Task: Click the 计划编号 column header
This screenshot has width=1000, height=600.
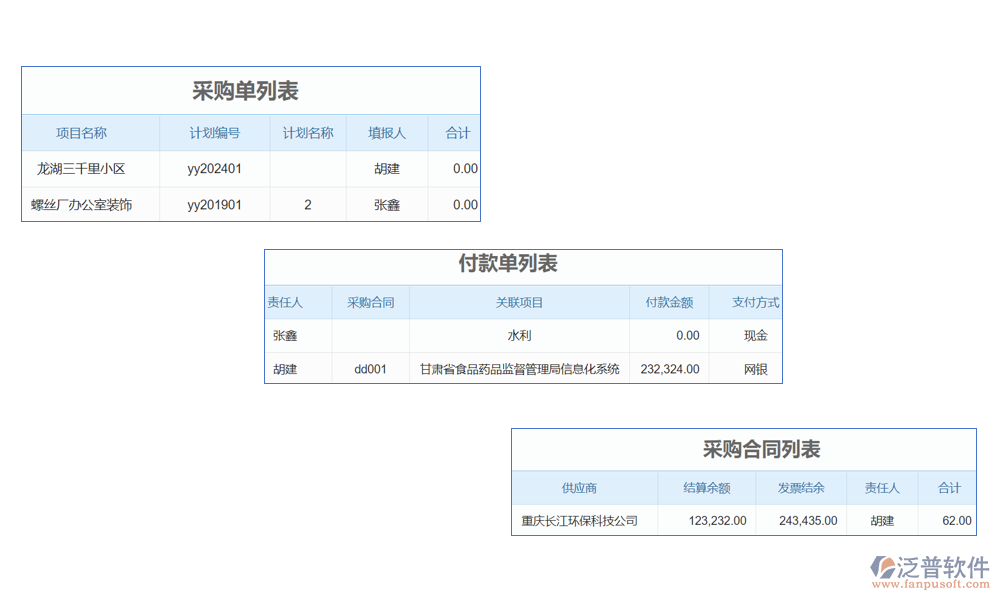Action: coord(214,133)
